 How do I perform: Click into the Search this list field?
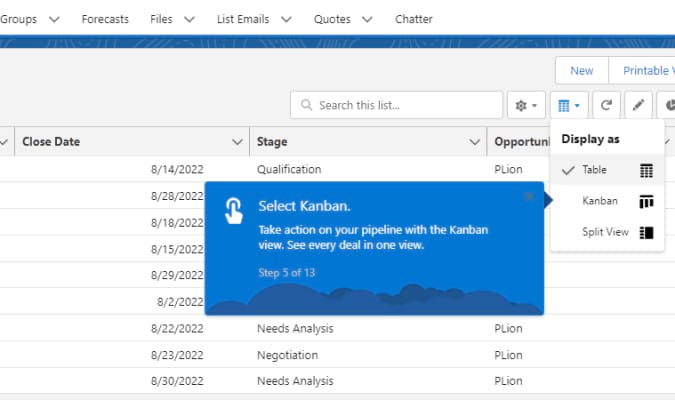coord(396,105)
